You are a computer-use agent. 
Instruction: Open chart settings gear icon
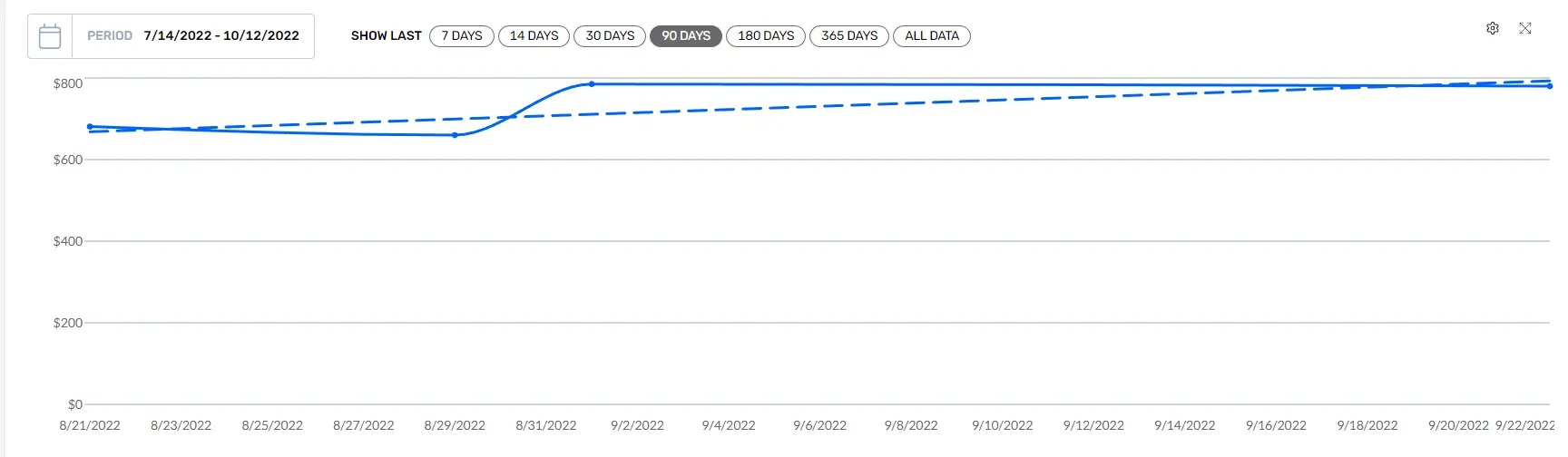point(1493,28)
